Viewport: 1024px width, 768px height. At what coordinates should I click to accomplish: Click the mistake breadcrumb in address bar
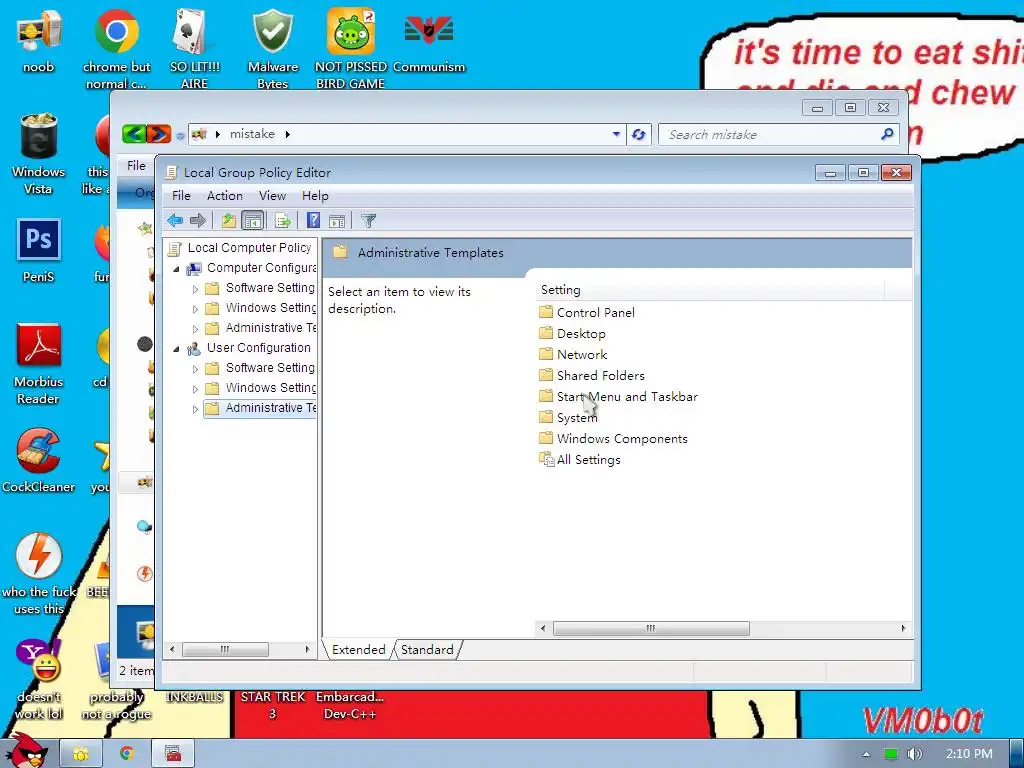[252, 134]
